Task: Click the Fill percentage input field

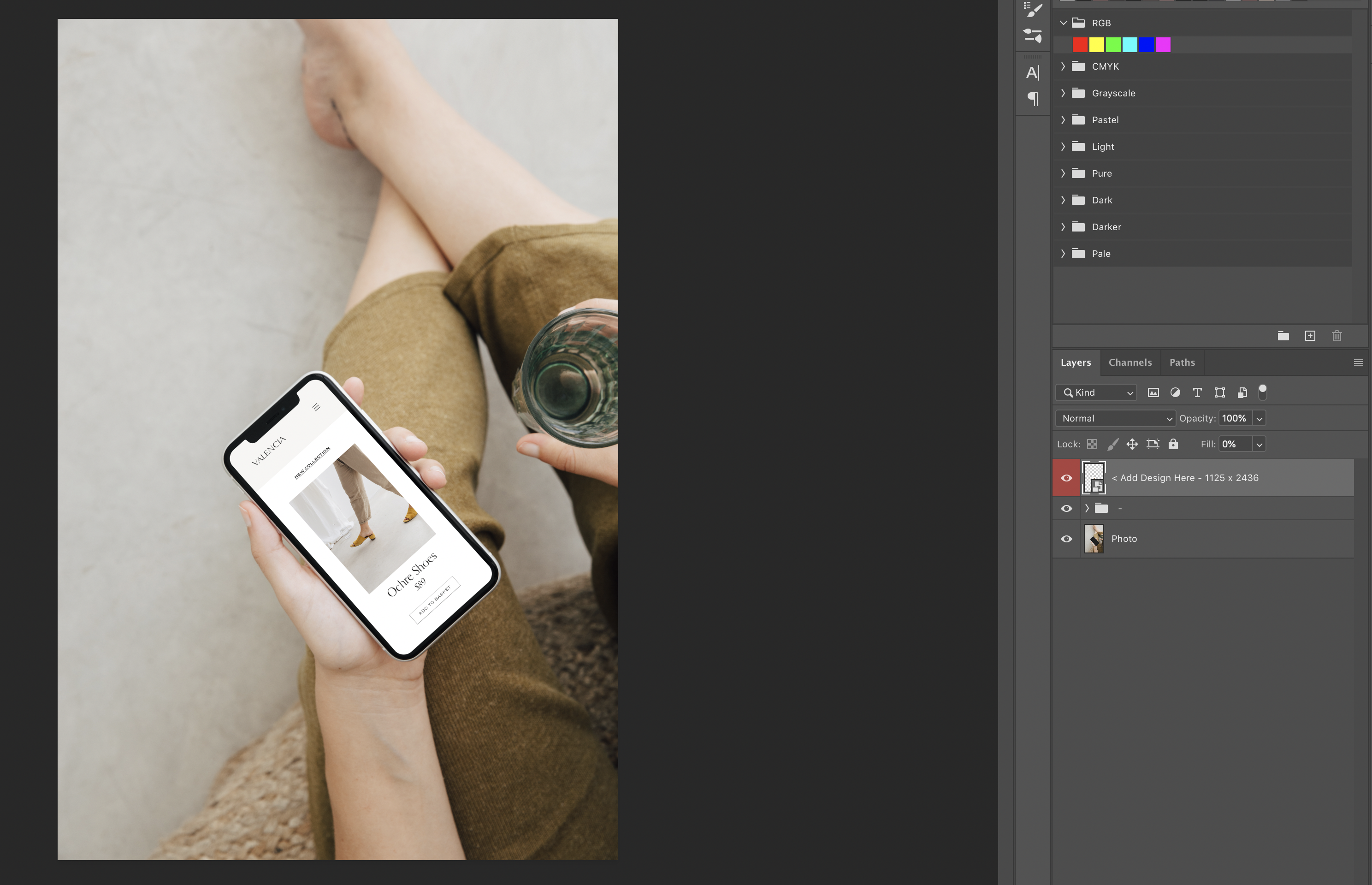Action: click(x=1234, y=444)
